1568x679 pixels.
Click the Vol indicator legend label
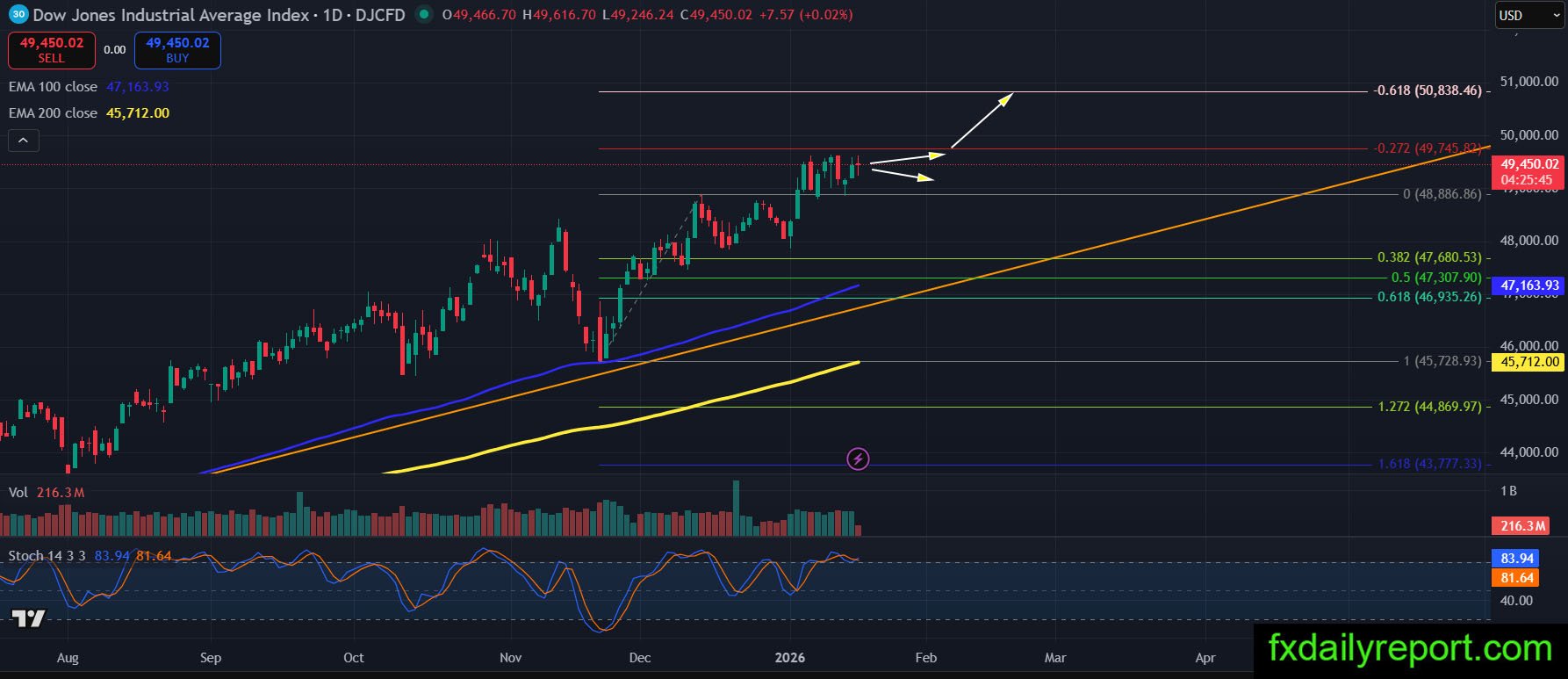pyautogui.click(x=18, y=493)
